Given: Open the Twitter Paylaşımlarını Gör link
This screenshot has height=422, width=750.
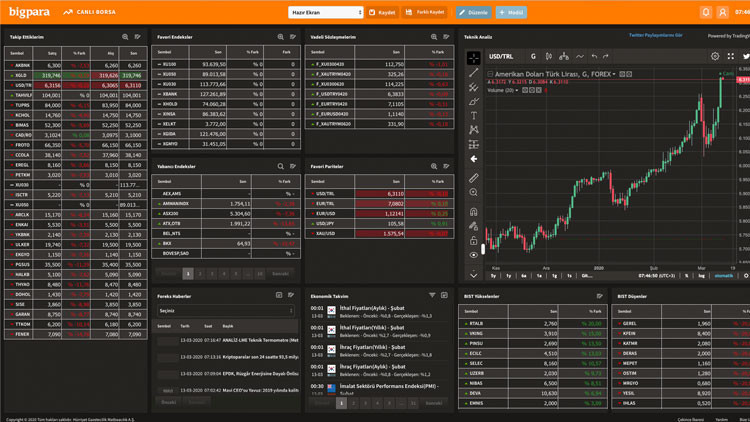Looking at the screenshot, I should (x=655, y=35).
